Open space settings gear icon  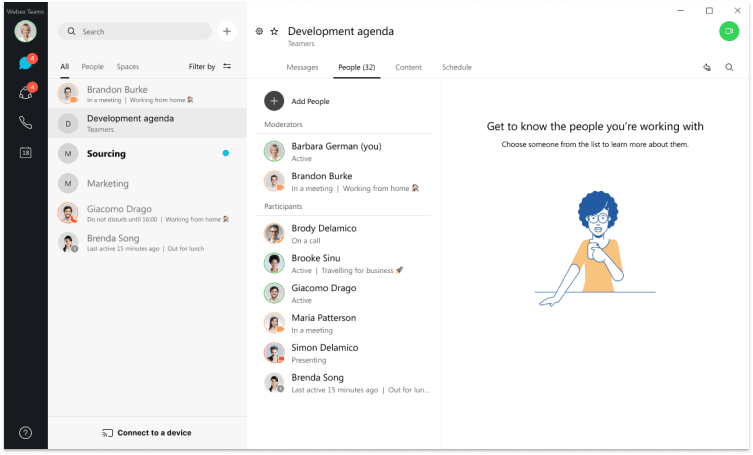(259, 31)
